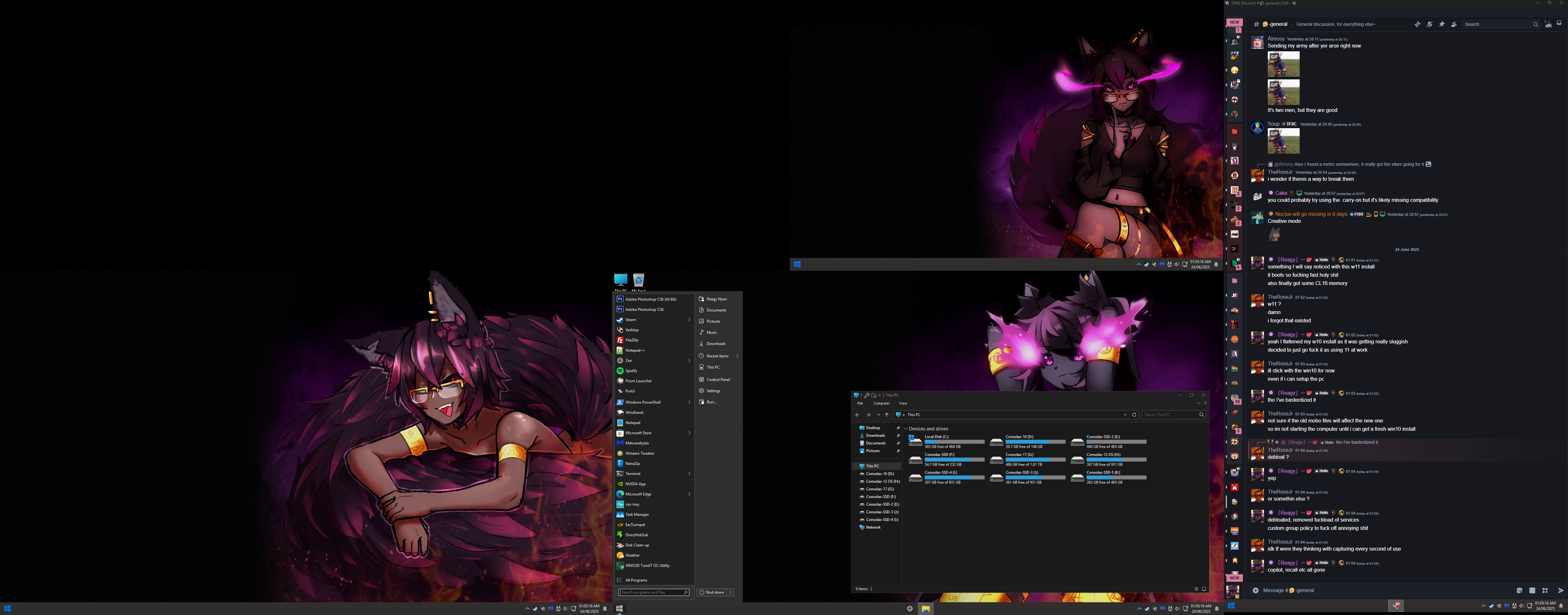1568x615 pixels.
Task: Open Malwarebytes in the Start menu
Action: 654,443
